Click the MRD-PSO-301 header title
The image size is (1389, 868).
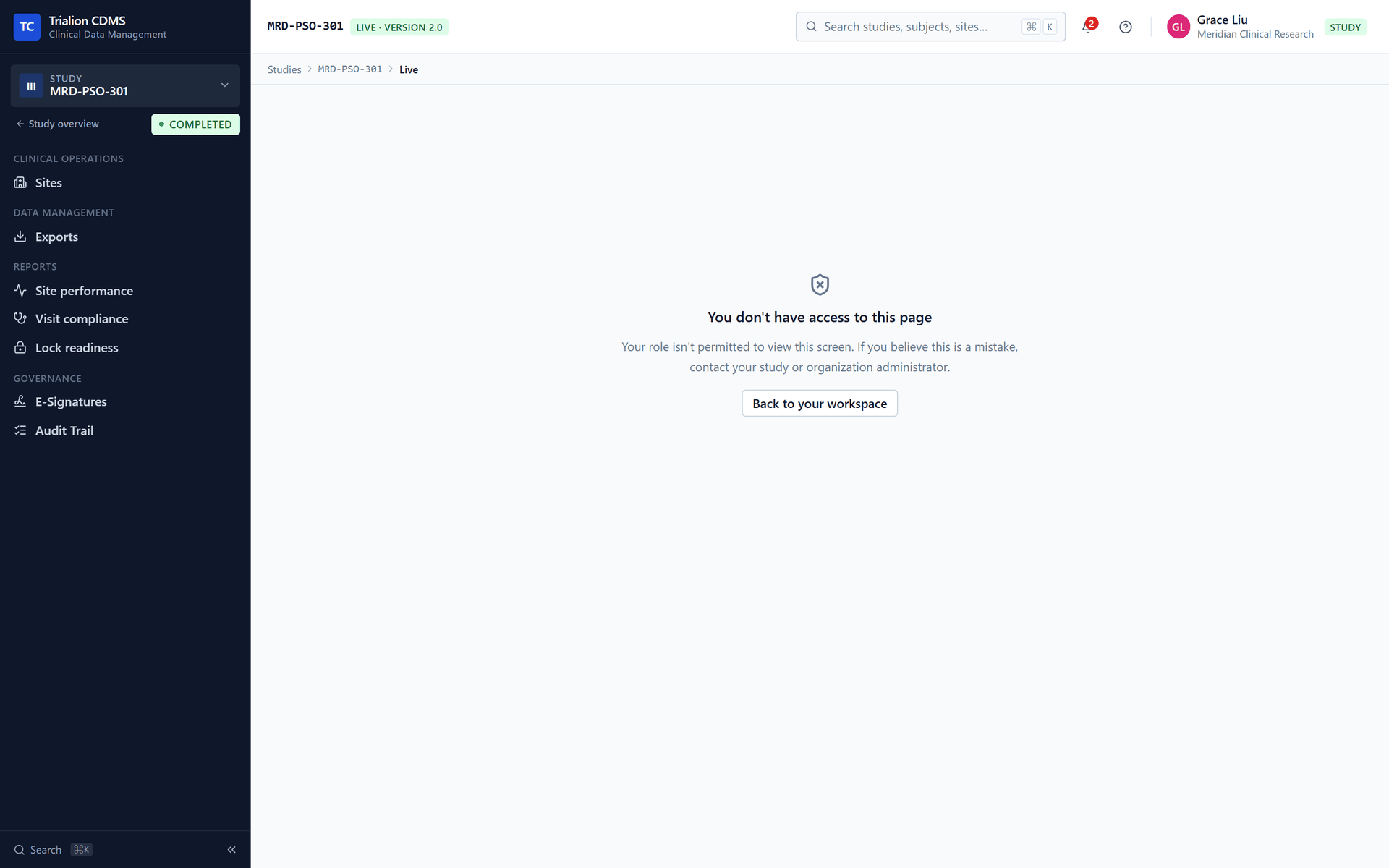305,26
